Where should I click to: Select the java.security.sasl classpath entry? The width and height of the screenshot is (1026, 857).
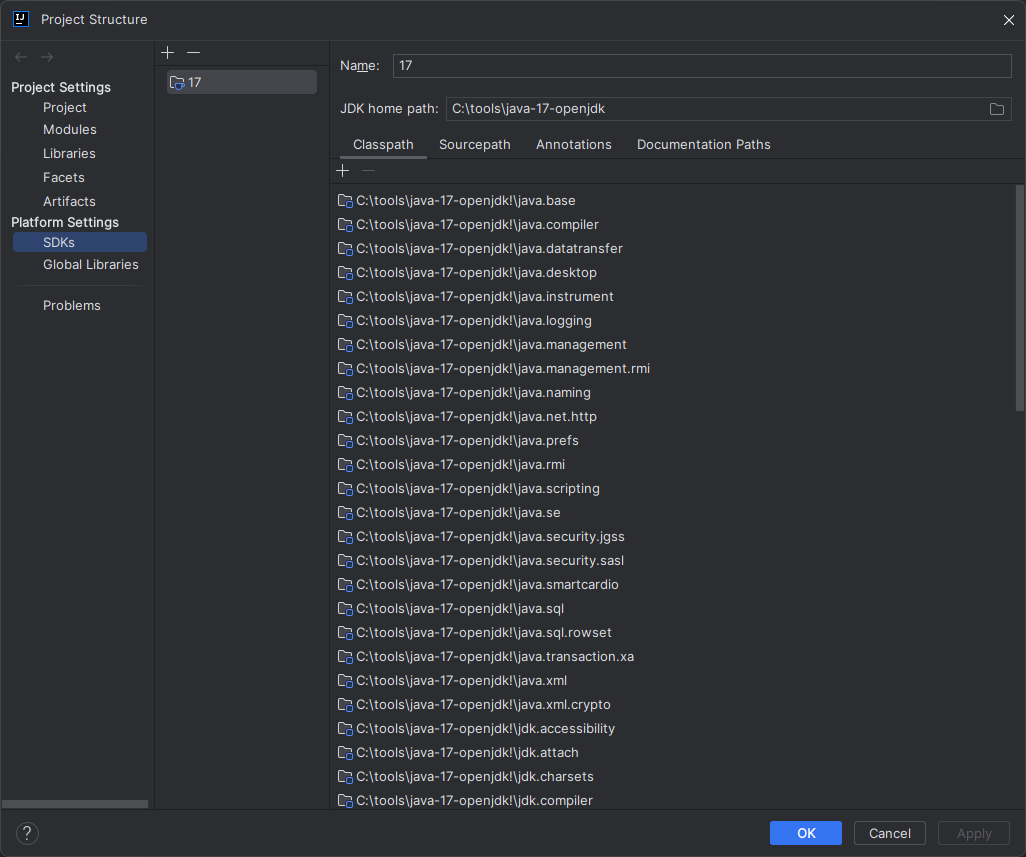coord(481,561)
